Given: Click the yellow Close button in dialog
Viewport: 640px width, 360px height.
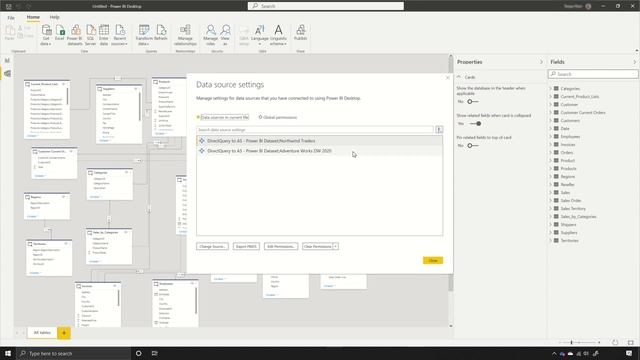Looking at the screenshot, I should (x=433, y=260).
